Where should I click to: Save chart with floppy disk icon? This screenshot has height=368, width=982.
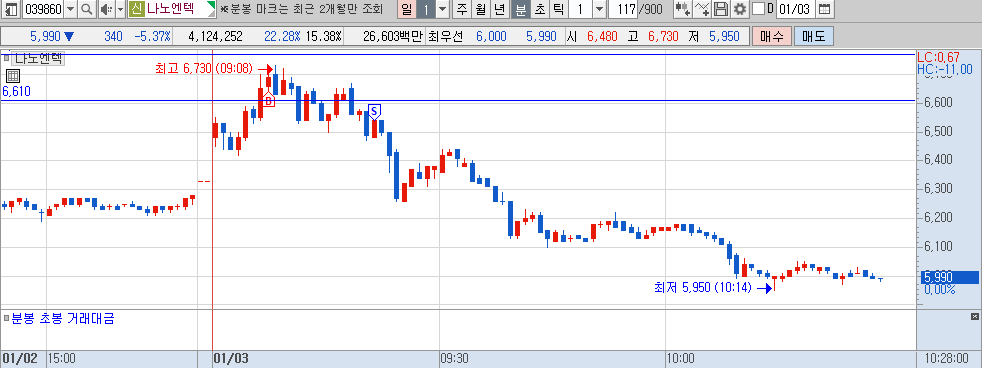pyautogui.click(x=721, y=9)
